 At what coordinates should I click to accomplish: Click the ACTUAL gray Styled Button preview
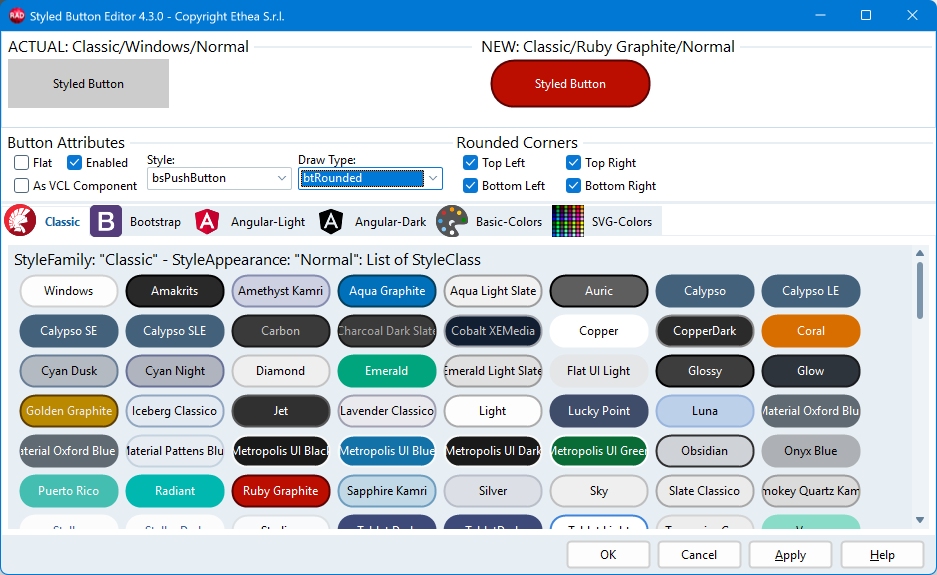(88, 84)
